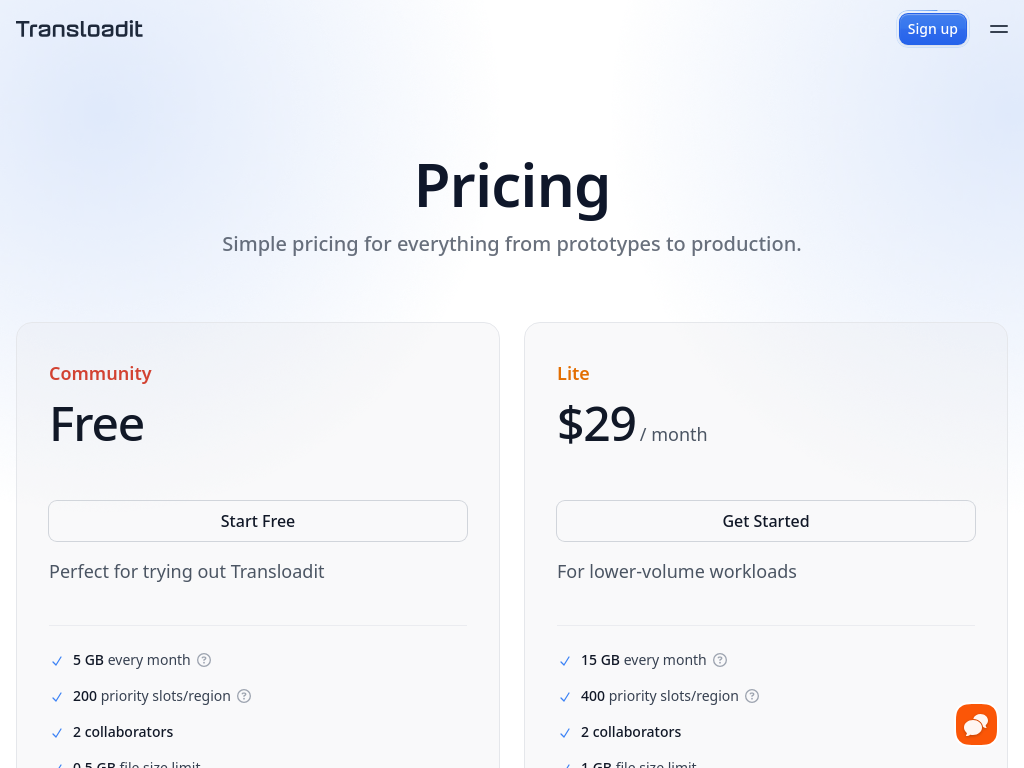1024x768 pixels.
Task: Click checkmark next to Community 2 collaborators
Action: (57, 733)
